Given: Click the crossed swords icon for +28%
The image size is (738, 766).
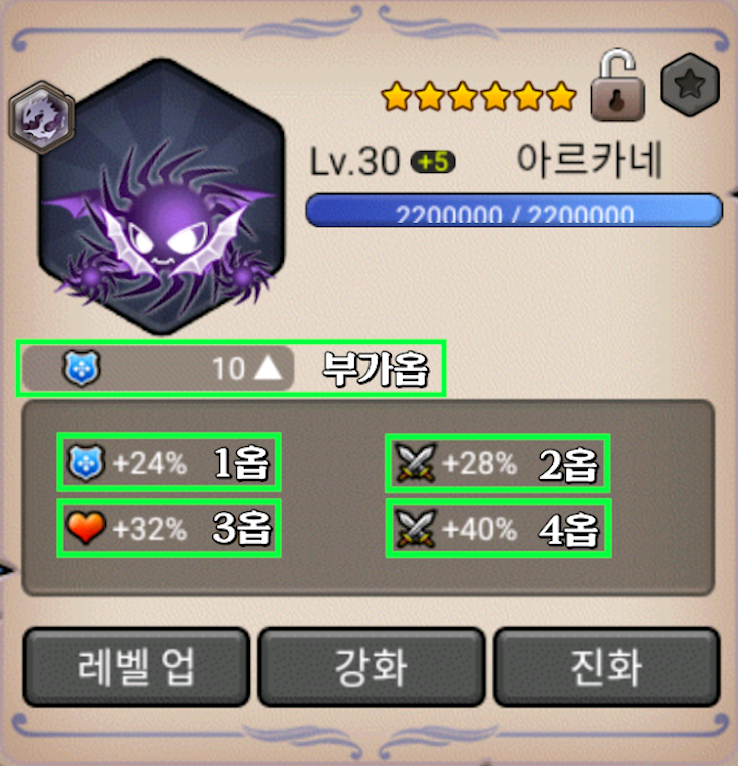Looking at the screenshot, I should point(415,463).
